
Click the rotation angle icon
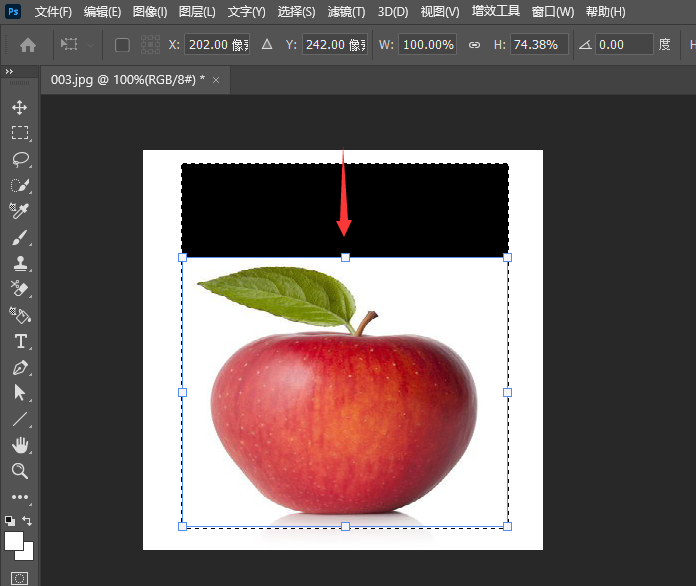tap(585, 45)
